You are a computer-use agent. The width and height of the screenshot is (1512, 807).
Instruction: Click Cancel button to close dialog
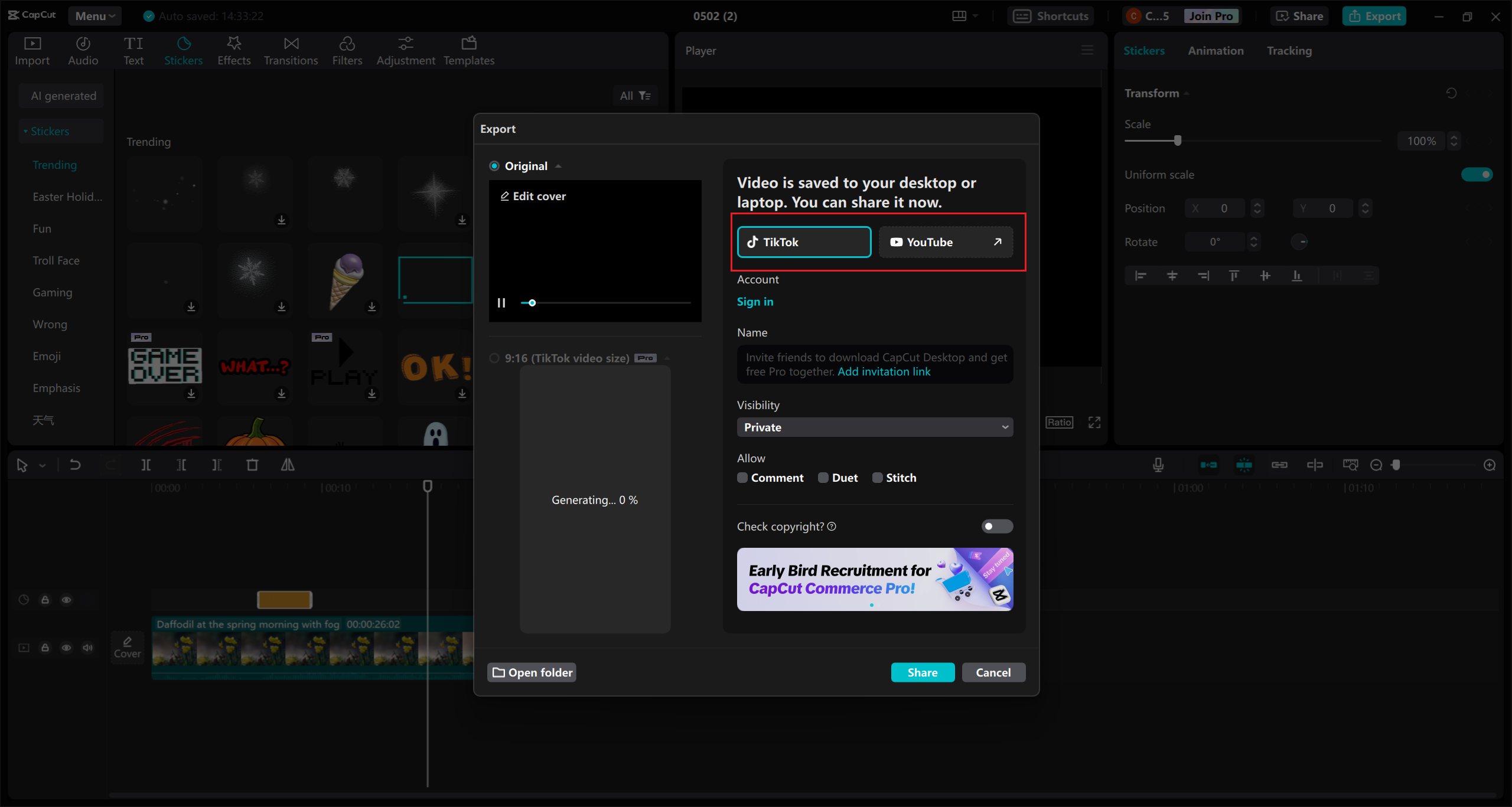point(992,672)
